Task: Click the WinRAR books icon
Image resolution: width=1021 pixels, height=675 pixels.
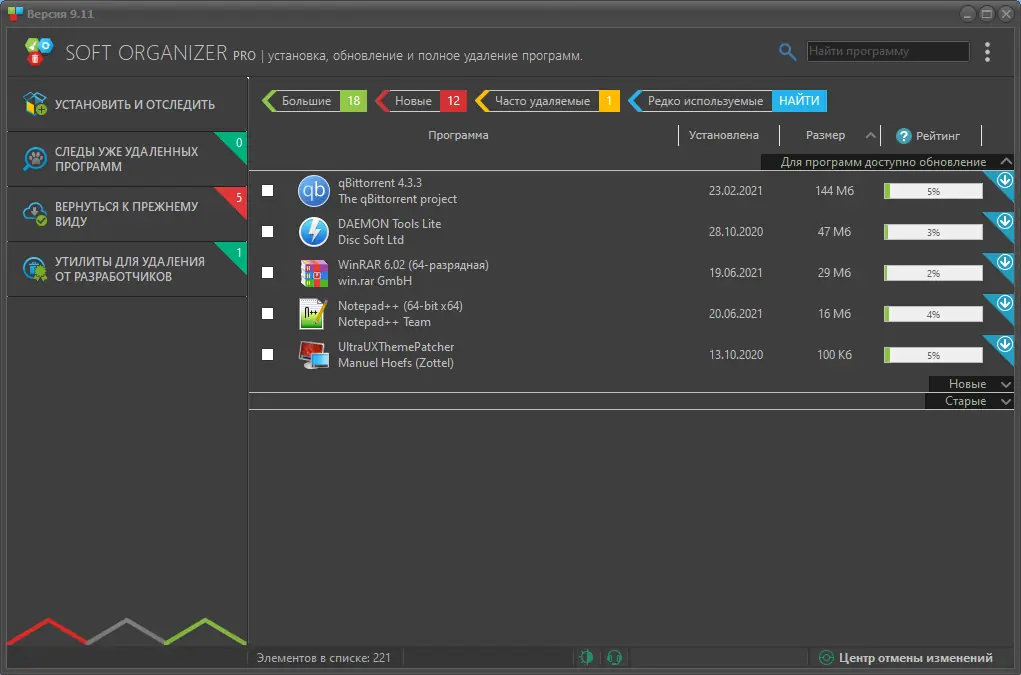Action: click(313, 273)
